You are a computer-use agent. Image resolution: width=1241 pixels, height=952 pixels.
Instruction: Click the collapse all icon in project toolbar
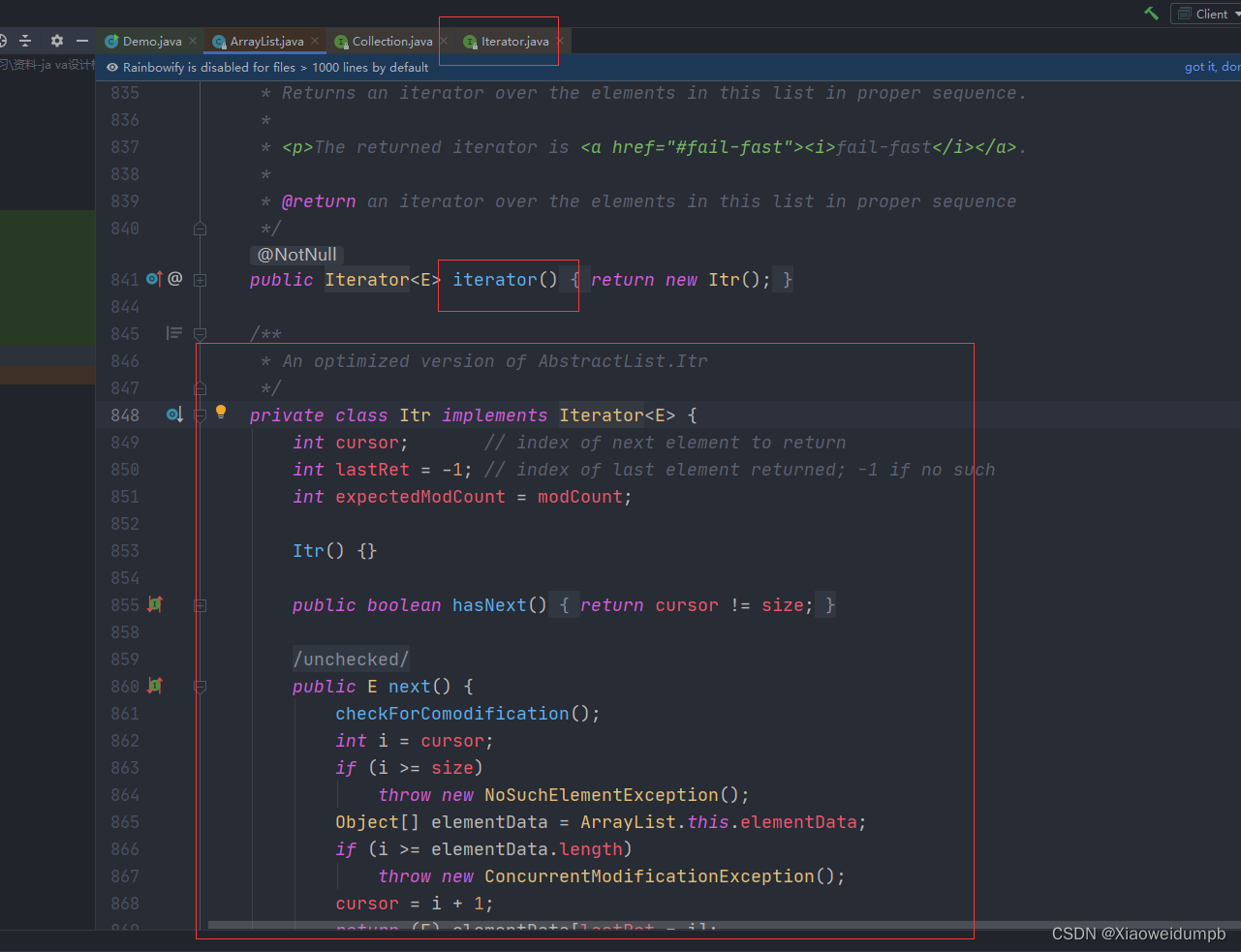26,41
